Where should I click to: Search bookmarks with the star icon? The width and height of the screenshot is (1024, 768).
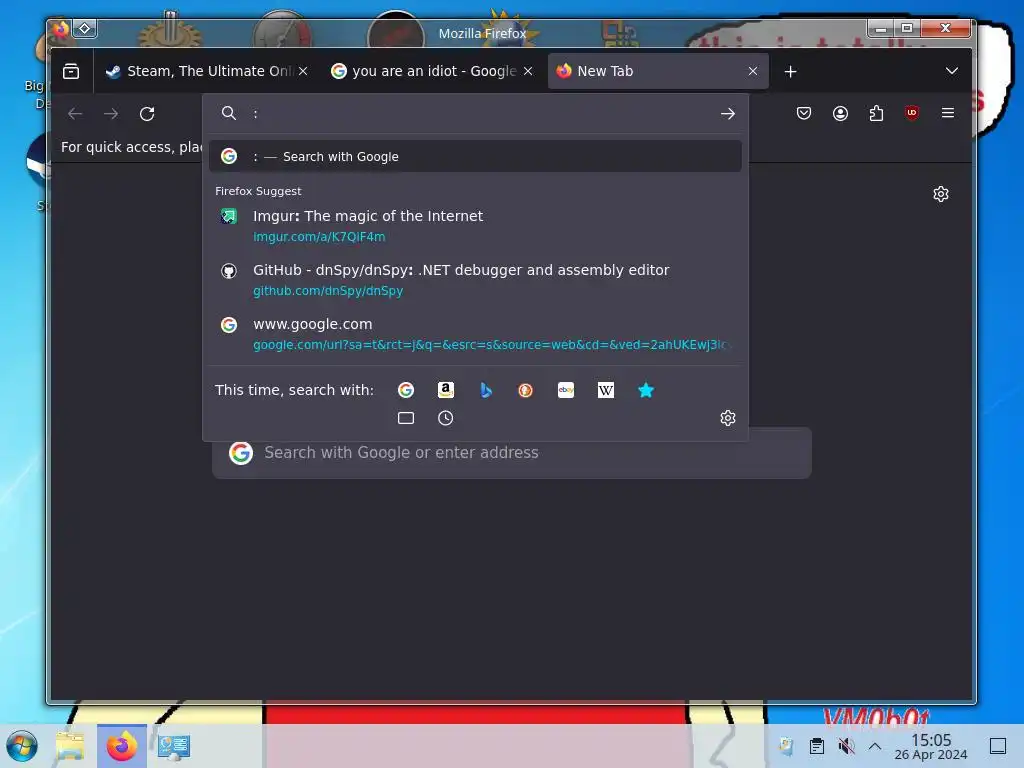pos(645,390)
